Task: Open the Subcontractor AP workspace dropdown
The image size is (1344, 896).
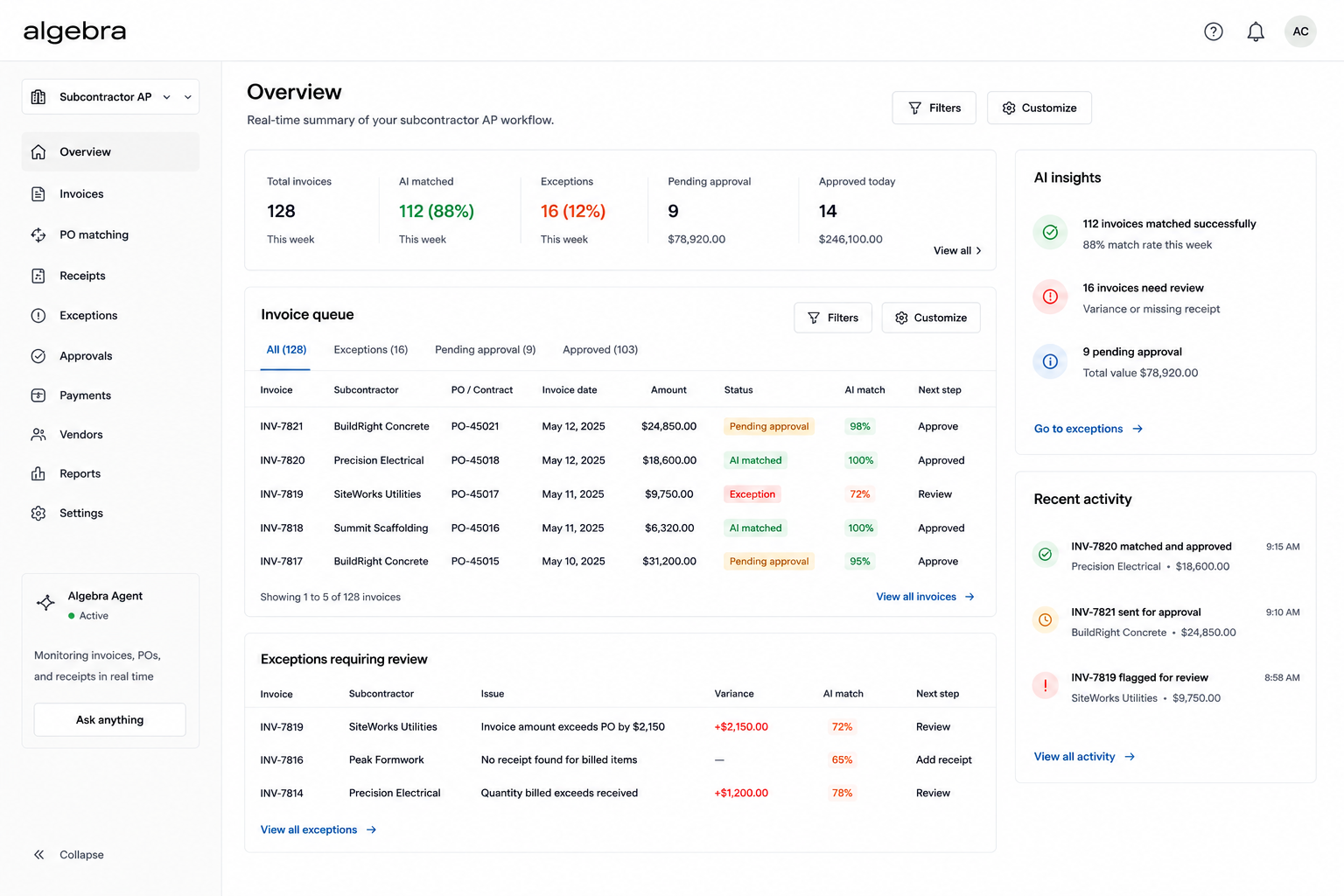Action: pos(110,97)
